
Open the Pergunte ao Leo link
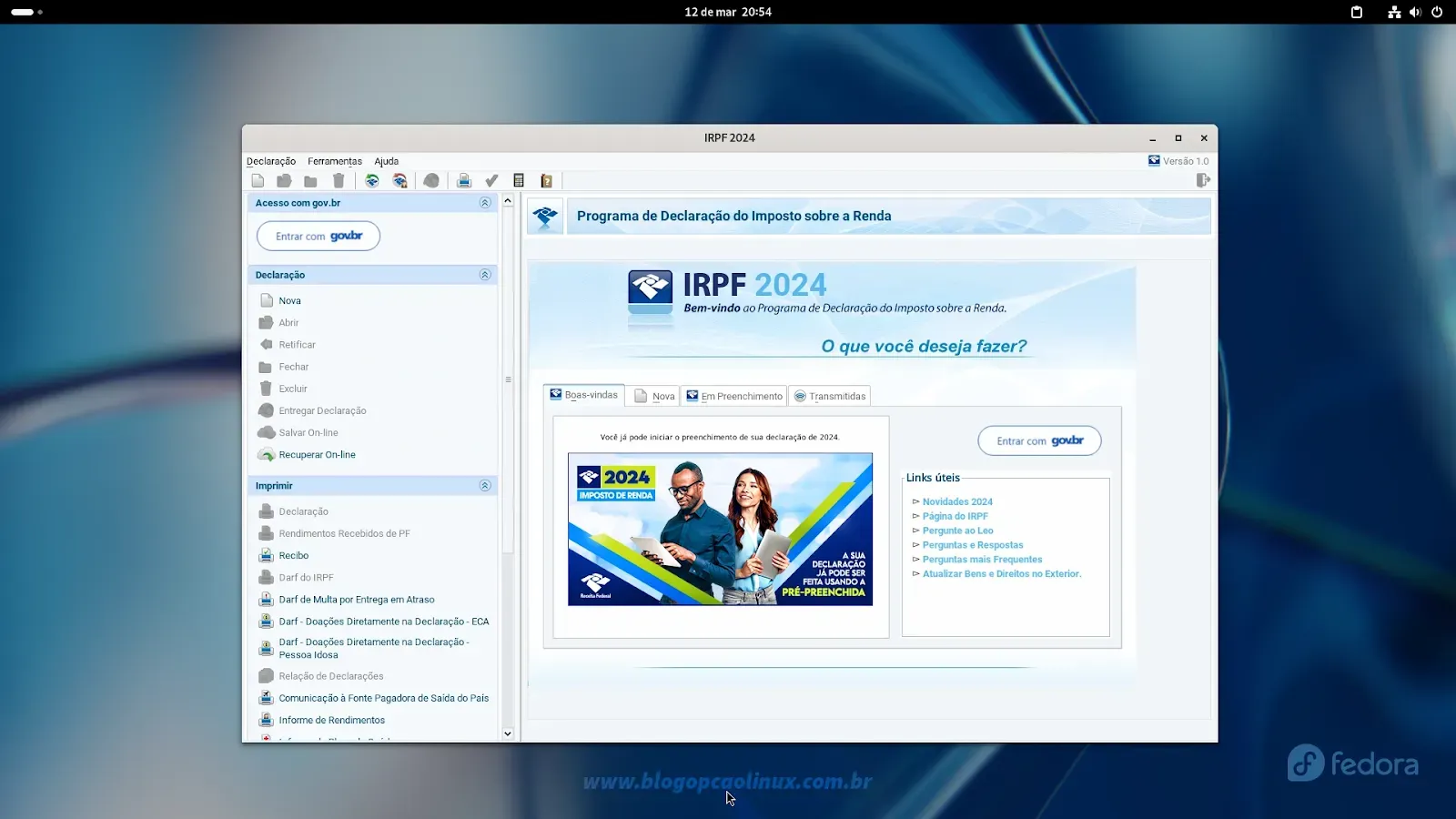pyautogui.click(x=957, y=531)
